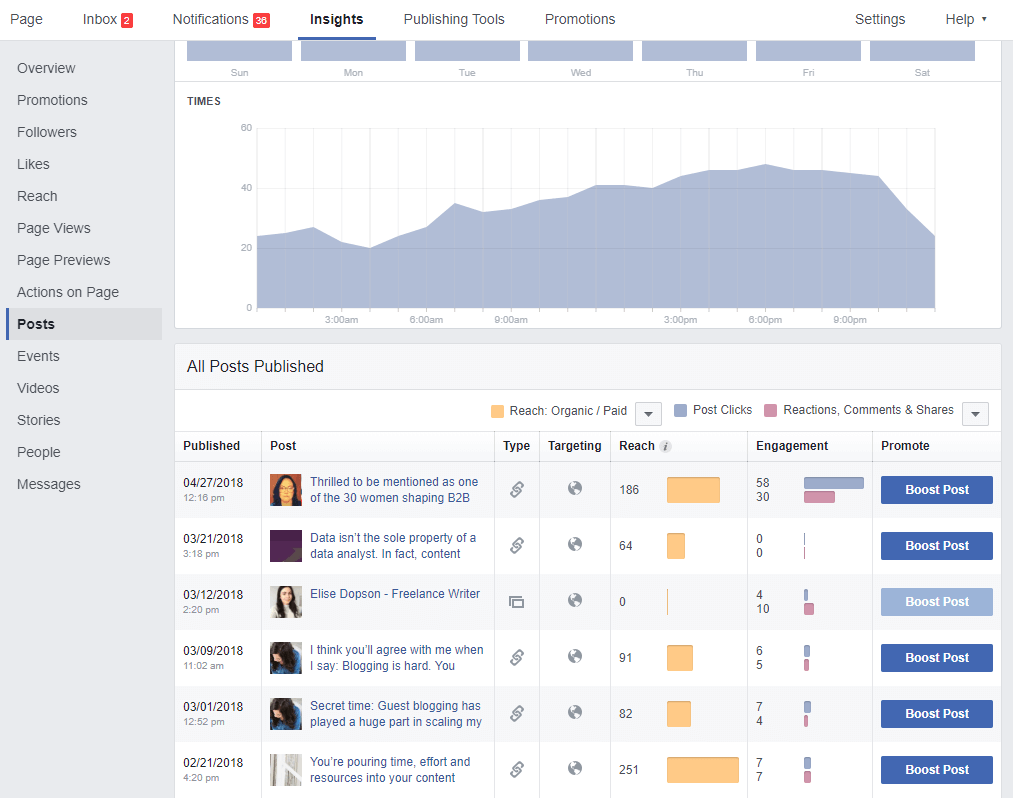The width and height of the screenshot is (1013, 798).
Task: Switch to the Publishing Tools tab
Action: coord(454,19)
